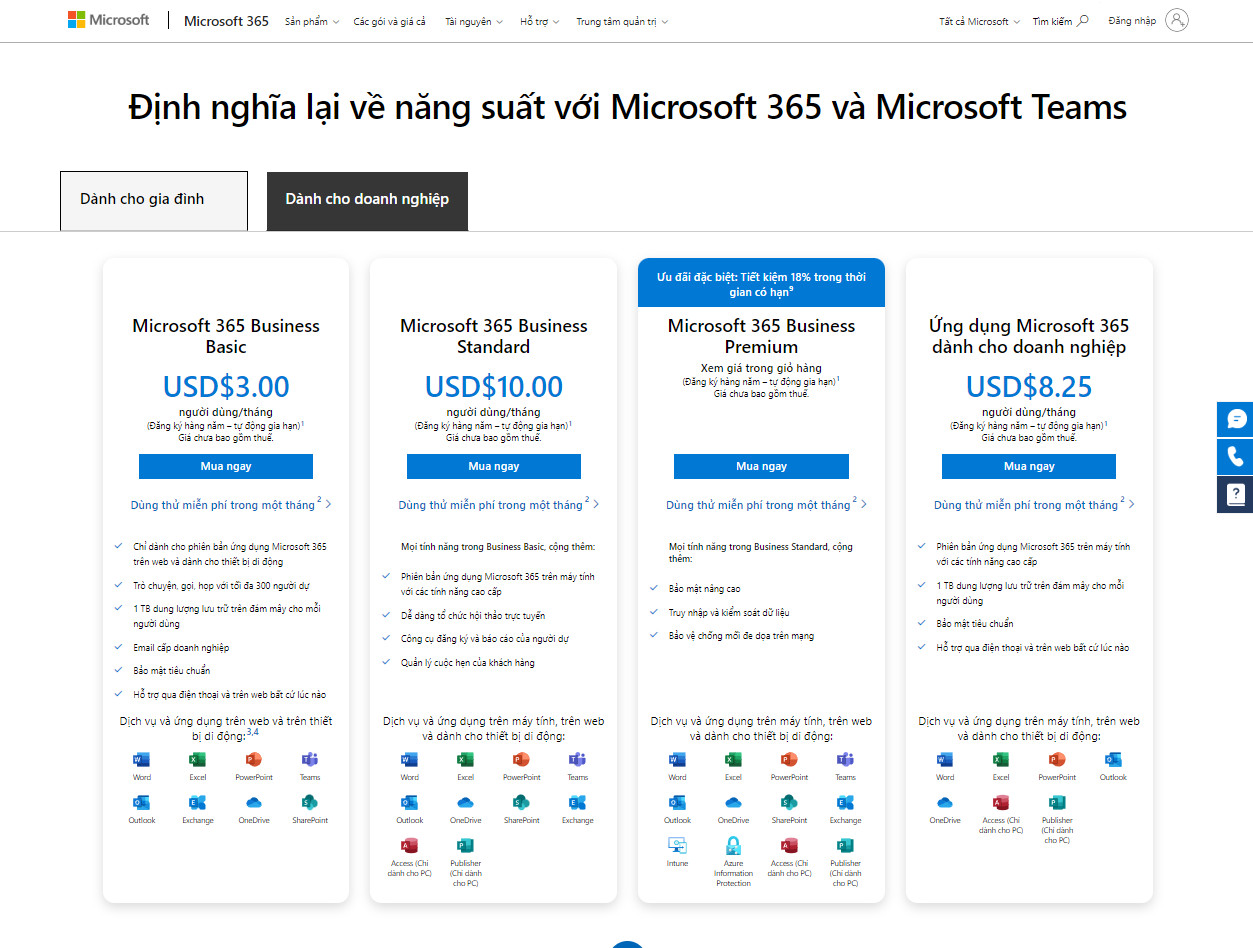Click Azure Information Protection icon

pos(733,846)
